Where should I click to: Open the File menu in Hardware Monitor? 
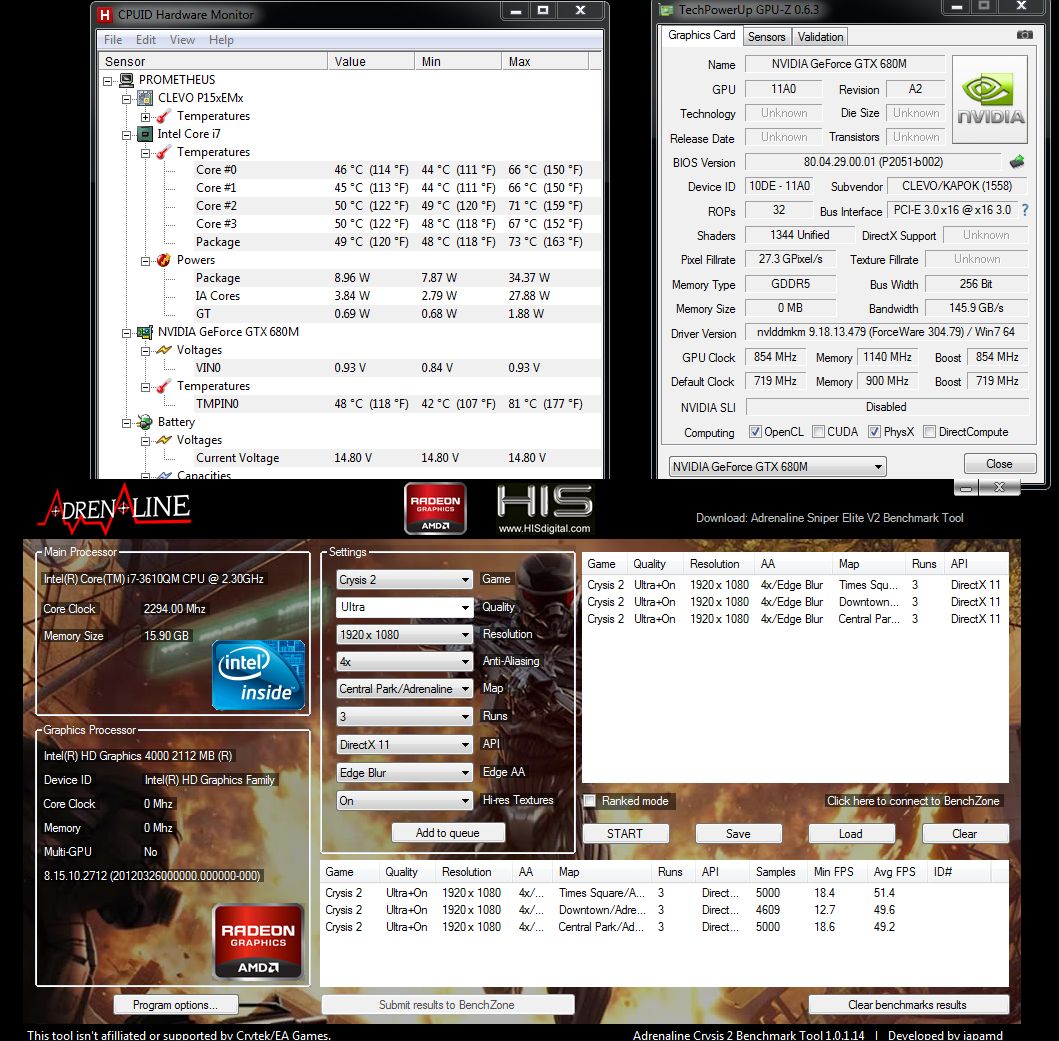point(113,40)
